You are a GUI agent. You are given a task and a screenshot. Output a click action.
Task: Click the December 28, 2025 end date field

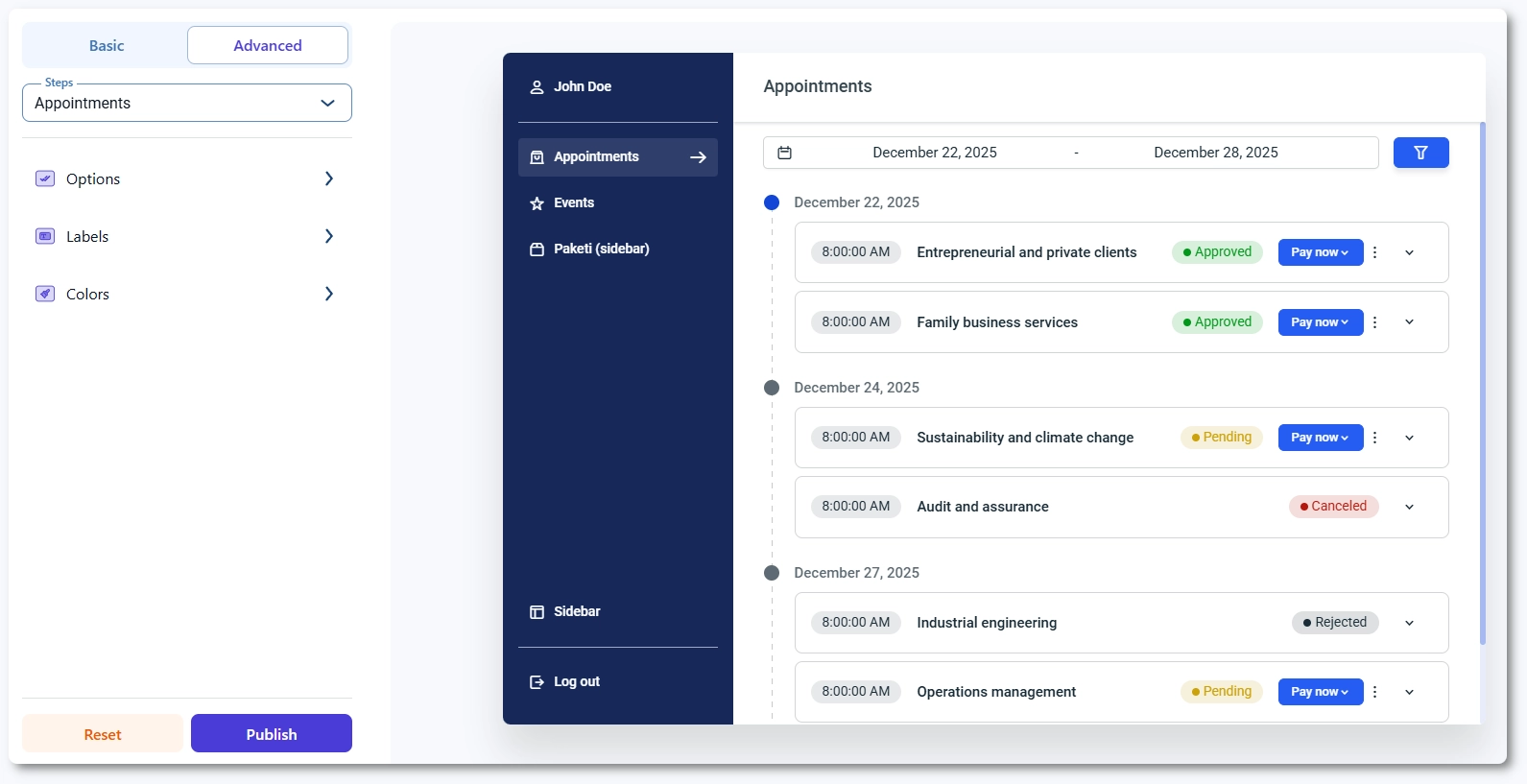[x=1215, y=153]
